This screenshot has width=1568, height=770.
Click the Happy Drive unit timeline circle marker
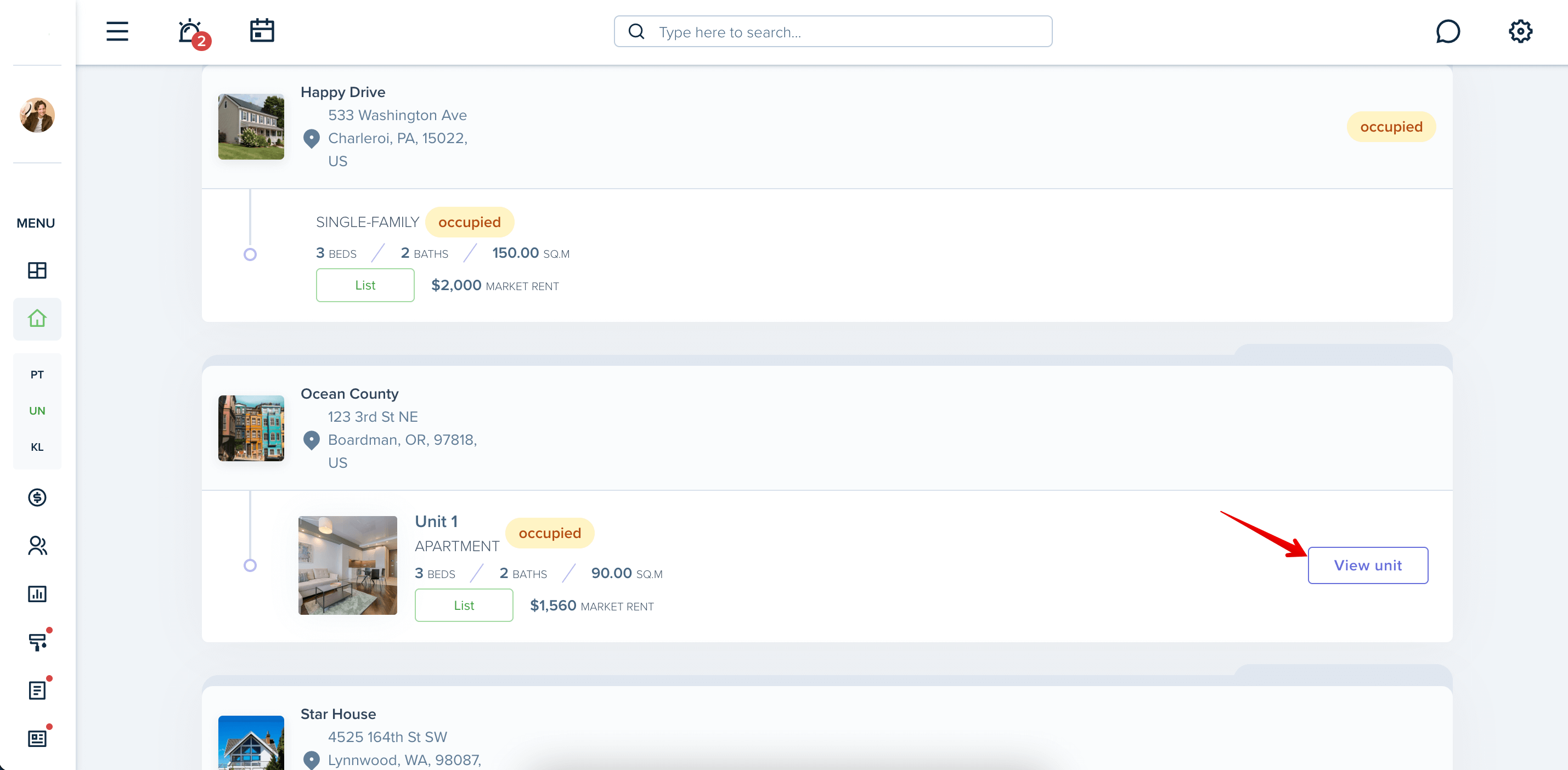(250, 254)
